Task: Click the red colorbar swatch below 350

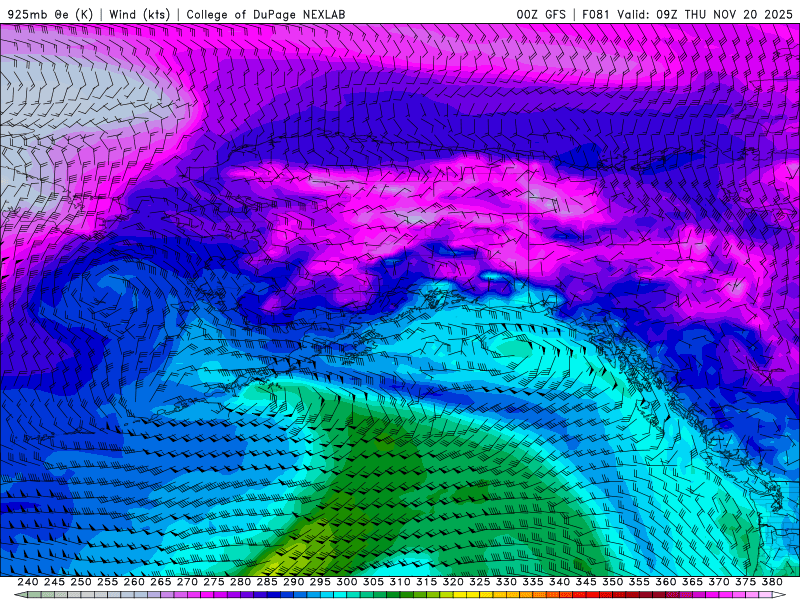Action: pyautogui.click(x=619, y=595)
